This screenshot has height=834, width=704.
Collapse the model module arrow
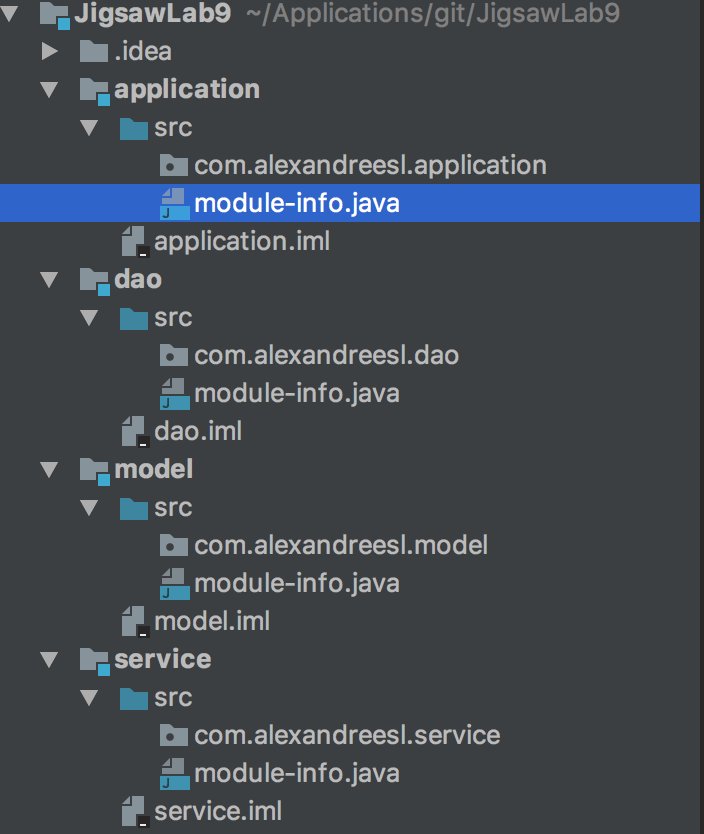47,470
